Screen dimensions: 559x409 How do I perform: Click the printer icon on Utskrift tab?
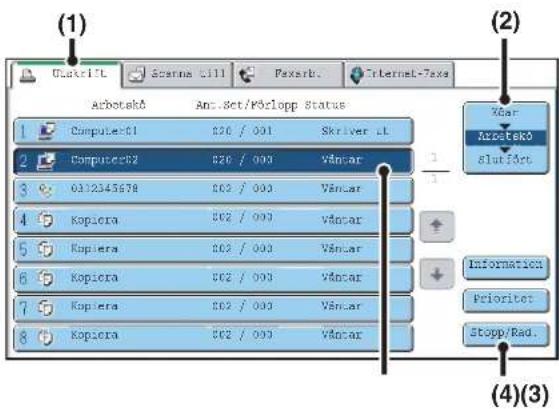point(27,75)
